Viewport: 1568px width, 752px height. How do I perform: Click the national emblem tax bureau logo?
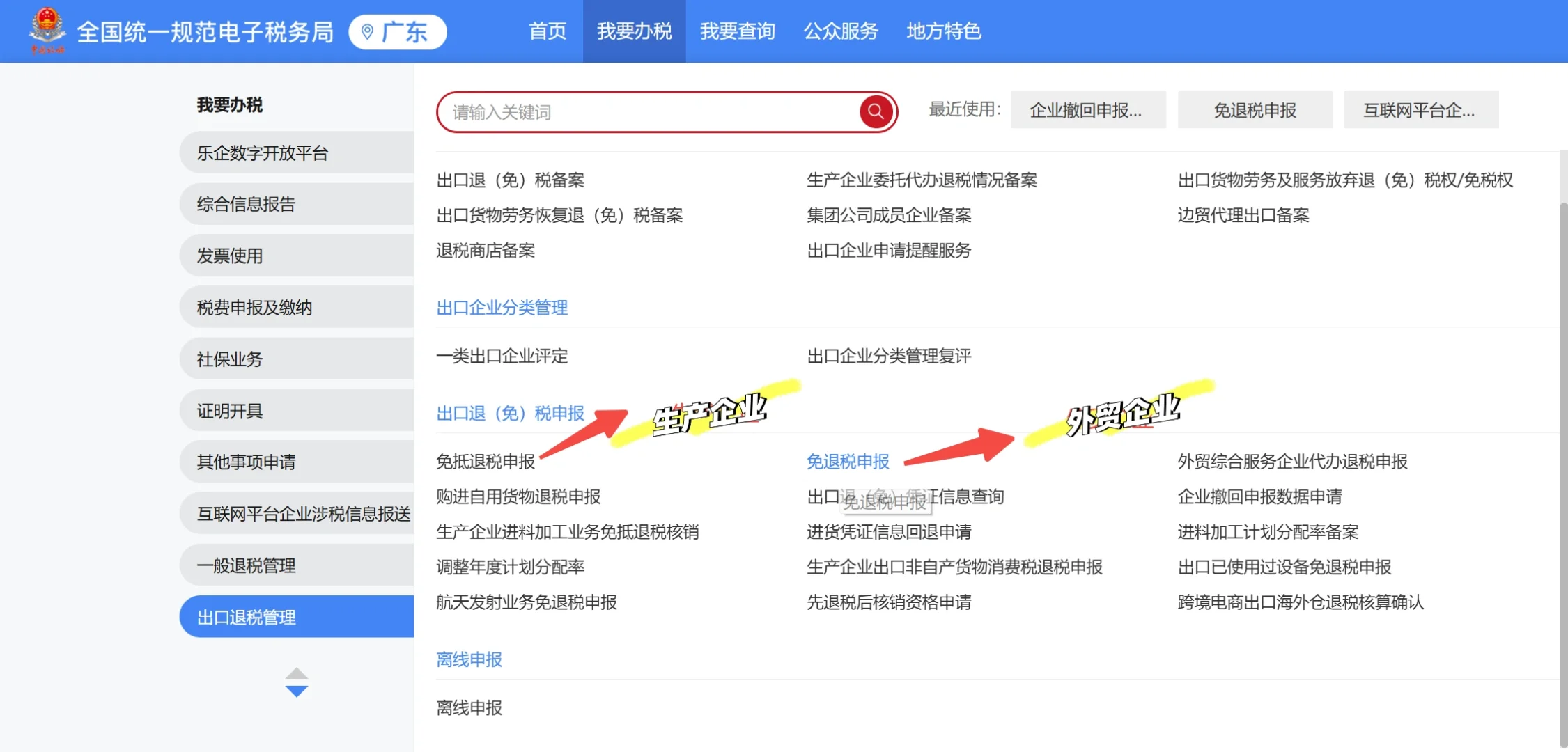pyautogui.click(x=46, y=31)
